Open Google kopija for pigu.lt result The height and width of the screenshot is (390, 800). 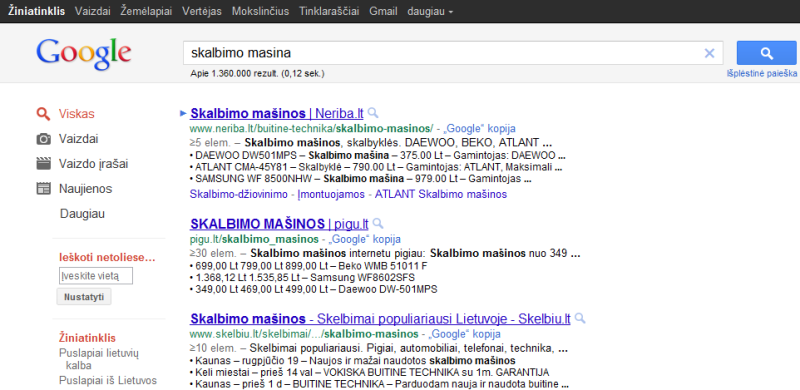[x=364, y=239]
